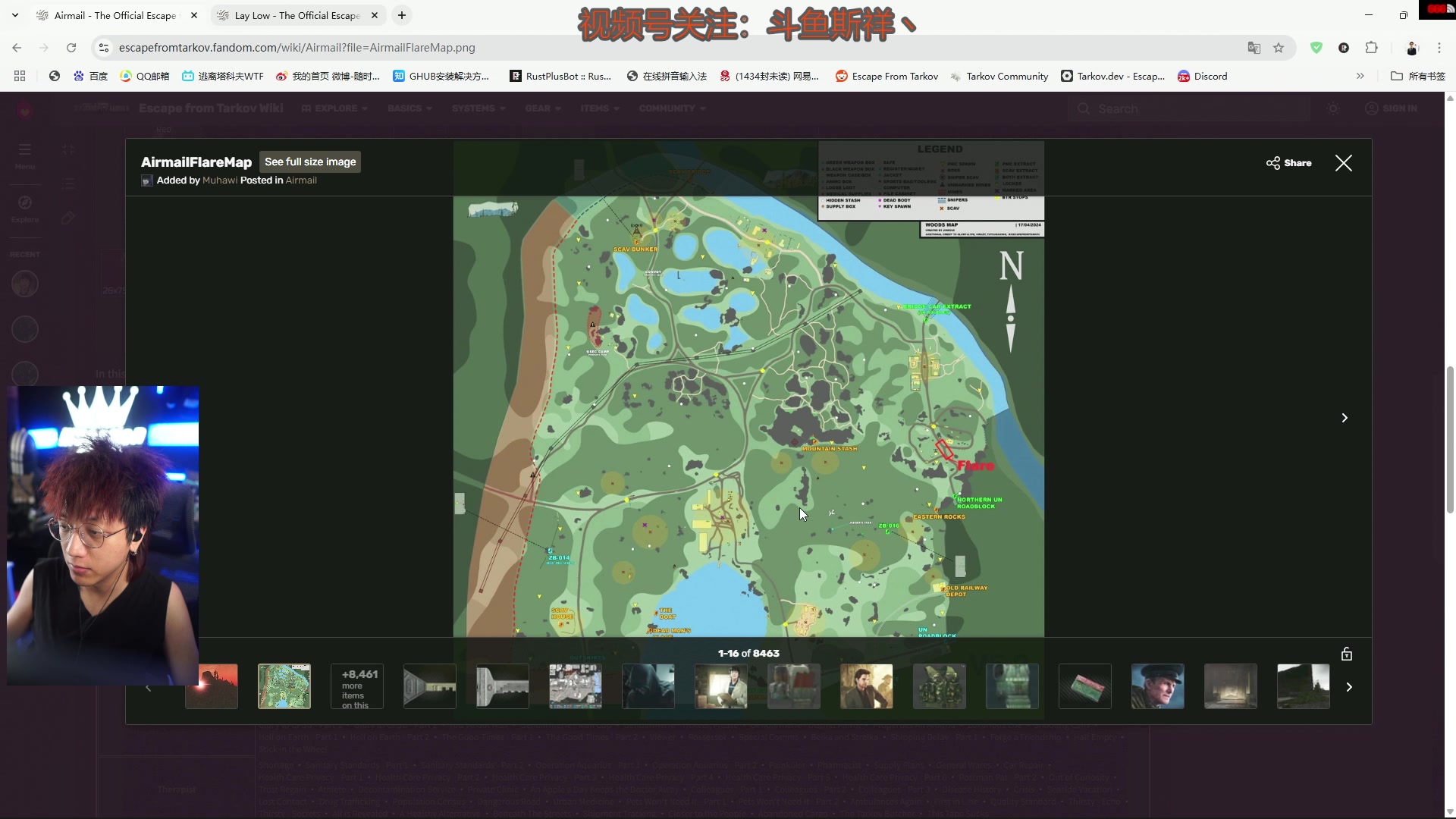Close the Lay Low browser tab

375,15
